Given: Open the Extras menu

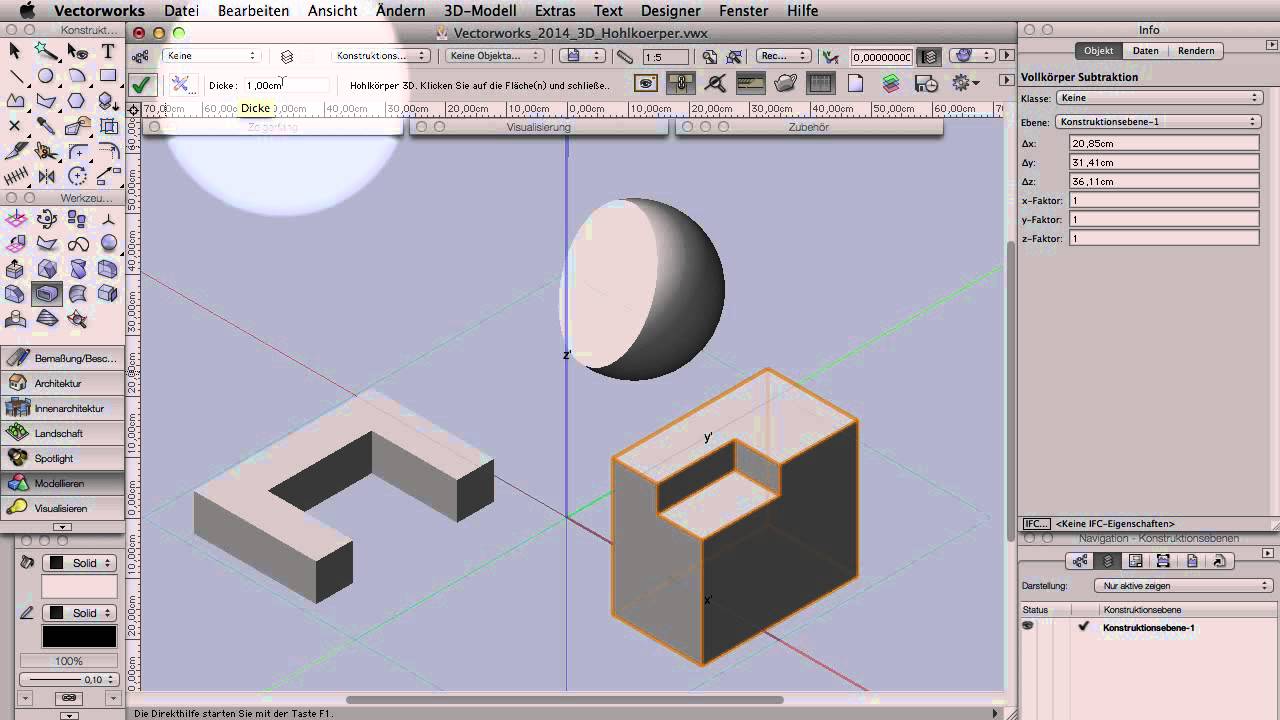Looking at the screenshot, I should [555, 11].
